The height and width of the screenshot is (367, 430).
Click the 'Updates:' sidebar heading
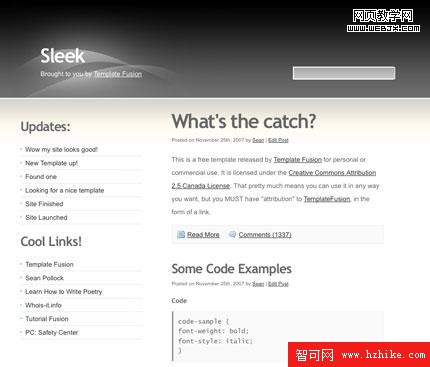click(x=46, y=127)
